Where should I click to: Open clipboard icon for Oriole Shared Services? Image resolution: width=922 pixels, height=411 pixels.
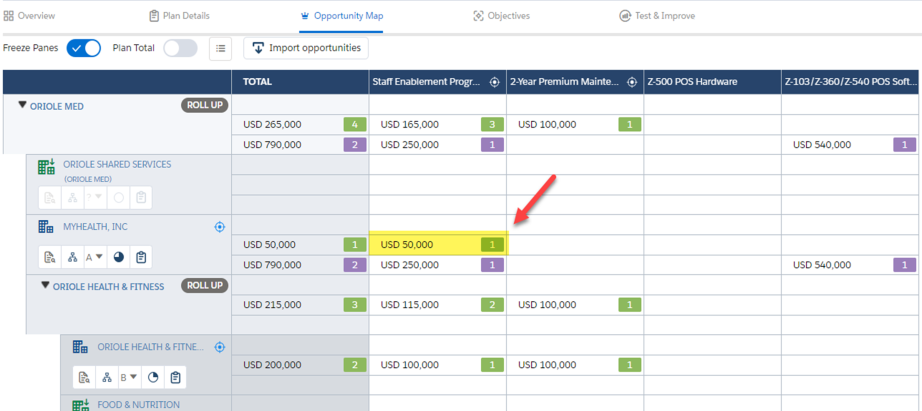(141, 198)
